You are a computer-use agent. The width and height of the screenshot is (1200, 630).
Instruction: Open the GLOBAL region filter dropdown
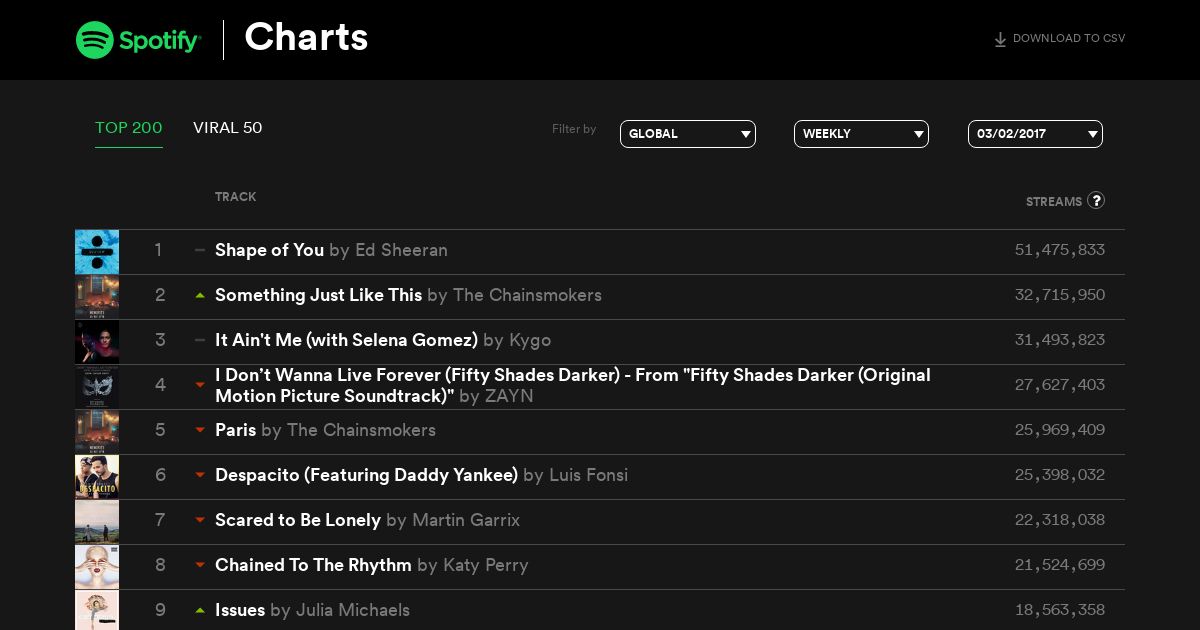(x=688, y=134)
